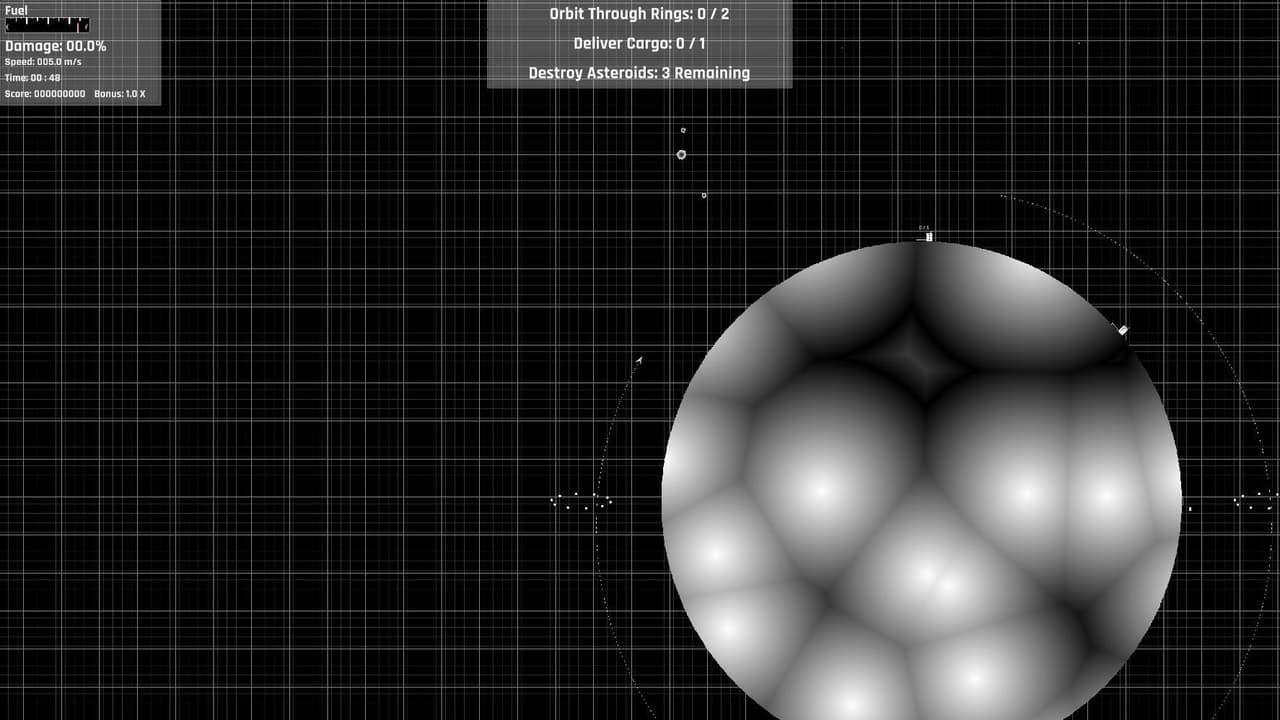The image size is (1280, 720).
Task: Click the player spaceship arrow
Action: tap(639, 360)
